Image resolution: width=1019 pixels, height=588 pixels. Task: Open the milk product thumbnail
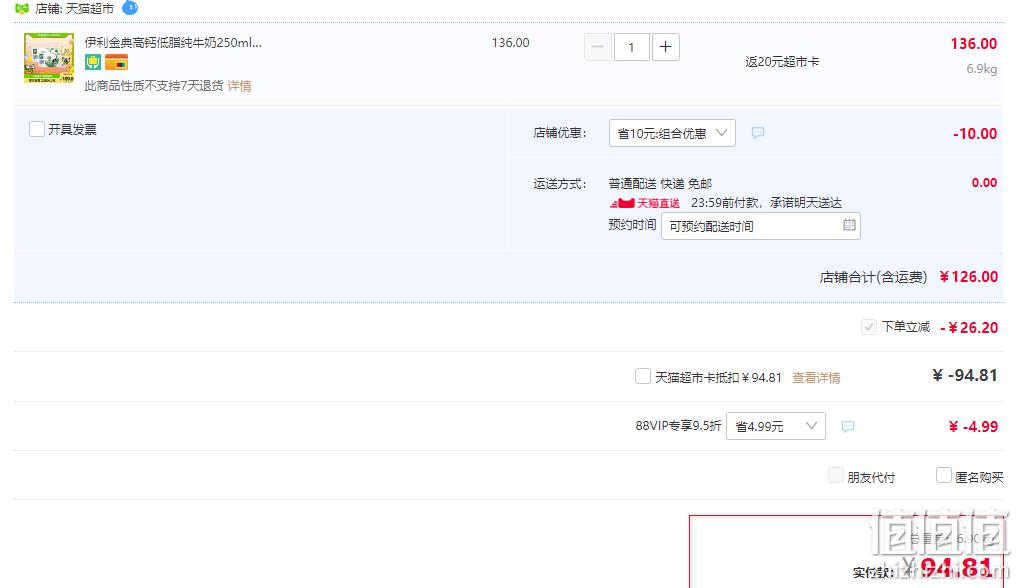pyautogui.click(x=49, y=58)
